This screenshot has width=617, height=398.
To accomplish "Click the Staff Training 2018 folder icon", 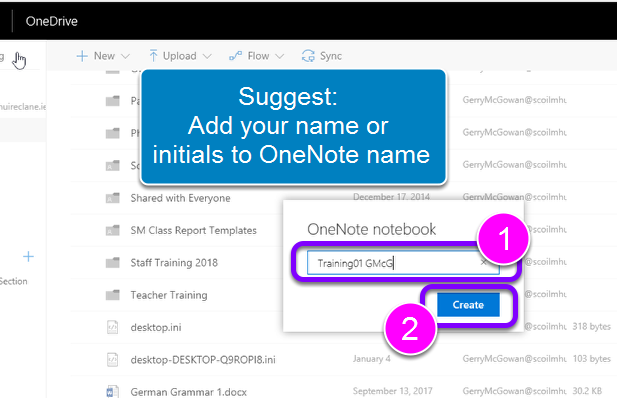I will pos(113,262).
